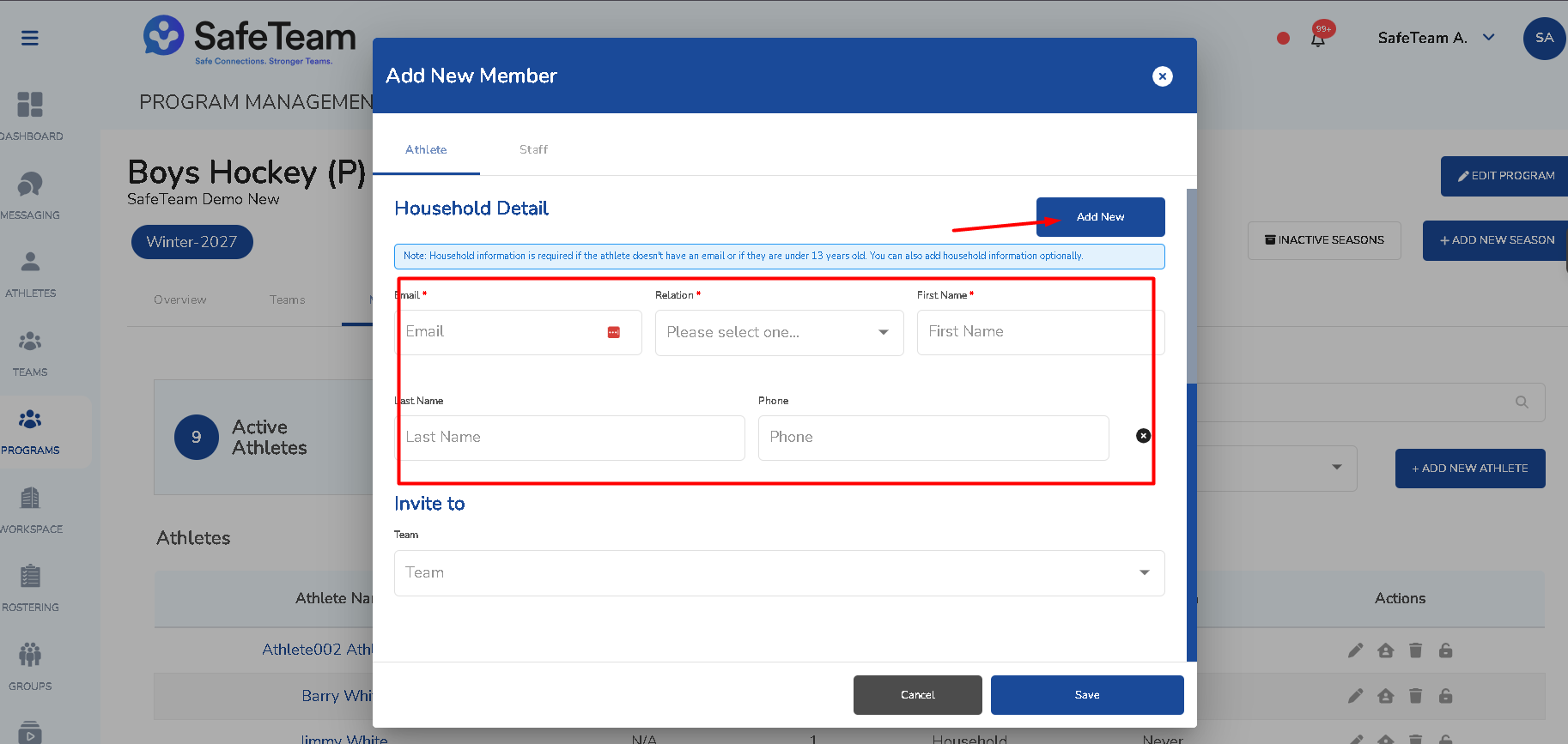1568x744 pixels.
Task: Delete the Athlete002 row with trash icon
Action: point(1415,650)
